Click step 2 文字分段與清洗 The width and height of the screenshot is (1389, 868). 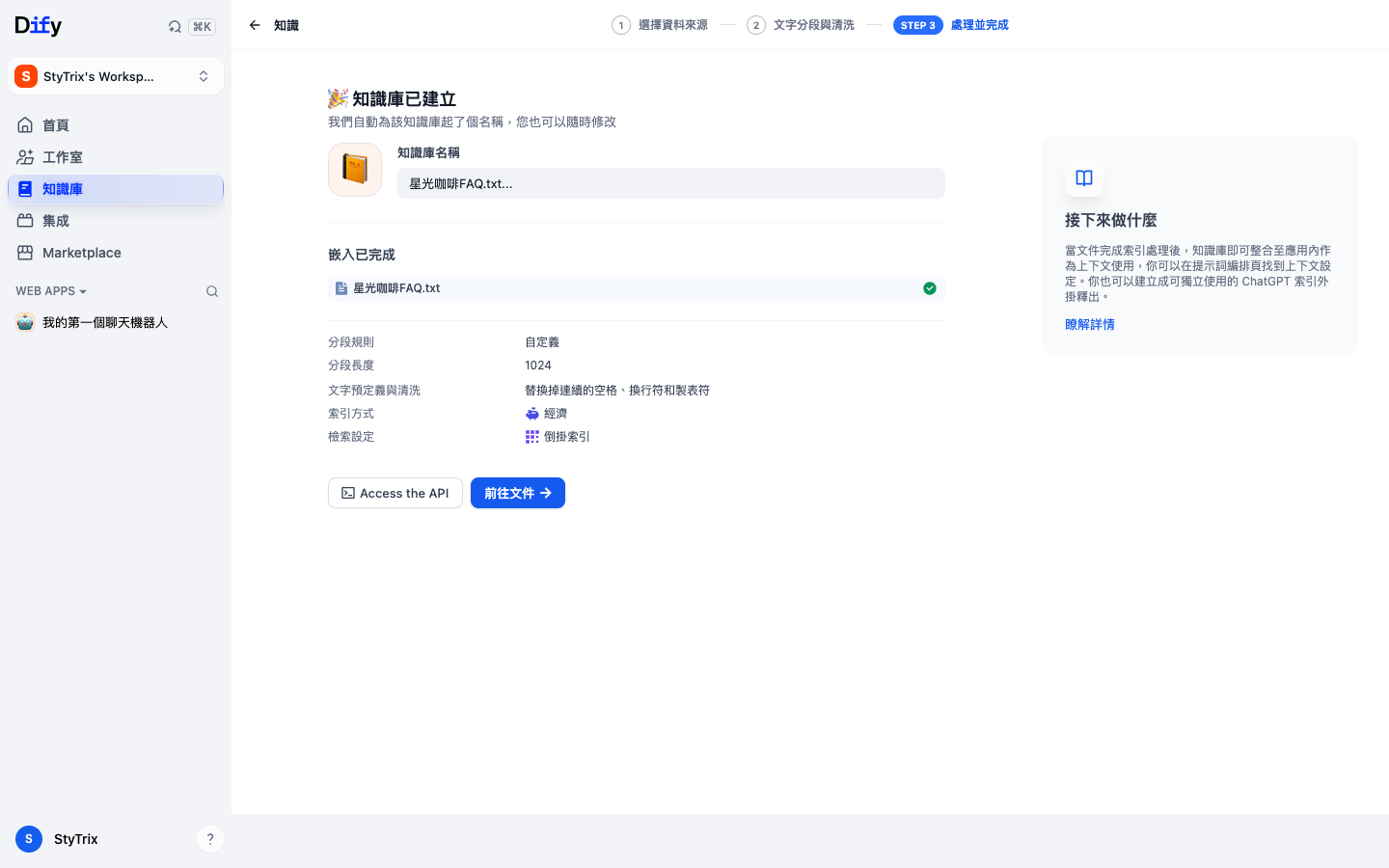801,25
